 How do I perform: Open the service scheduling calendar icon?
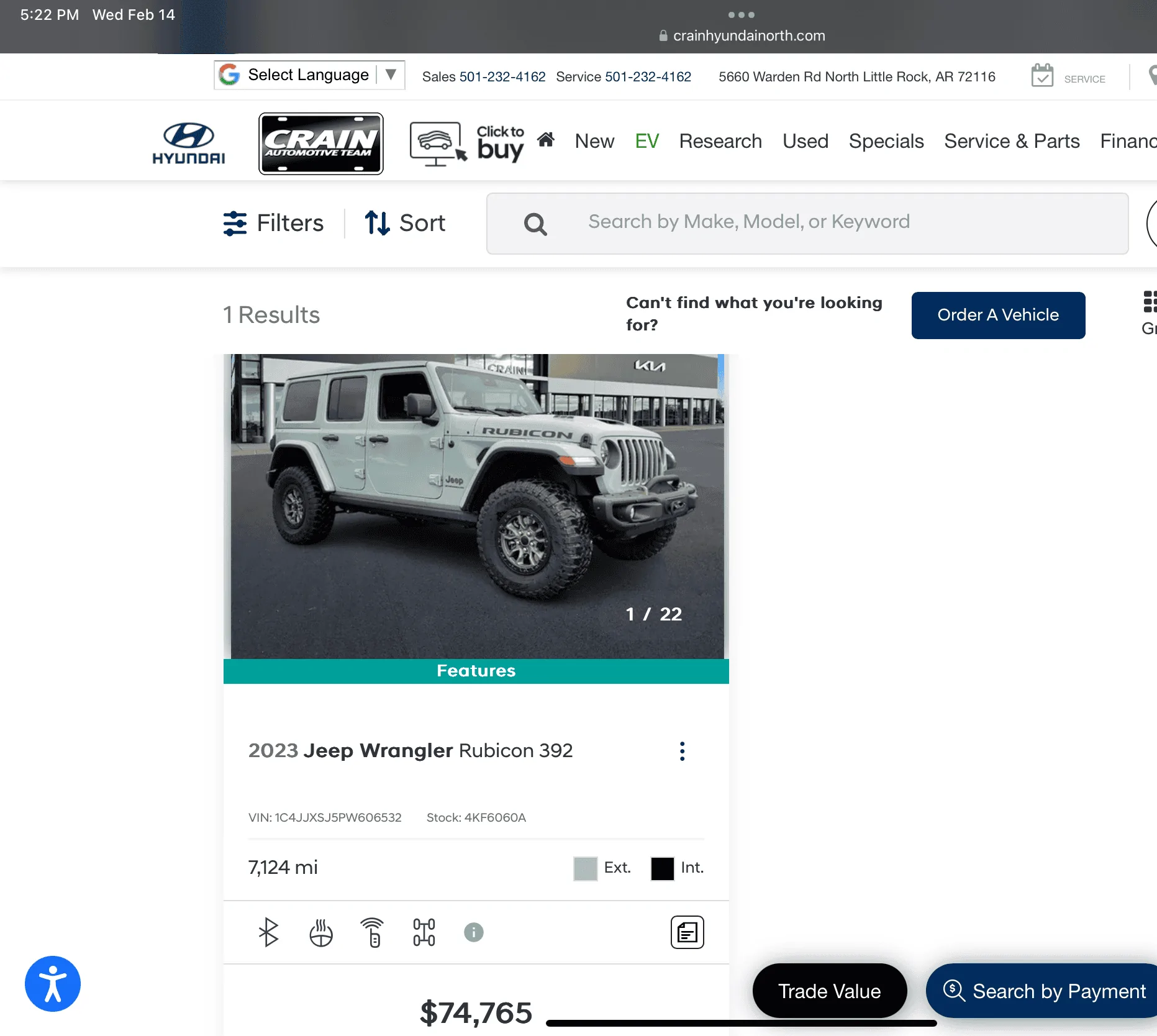tap(1042, 76)
